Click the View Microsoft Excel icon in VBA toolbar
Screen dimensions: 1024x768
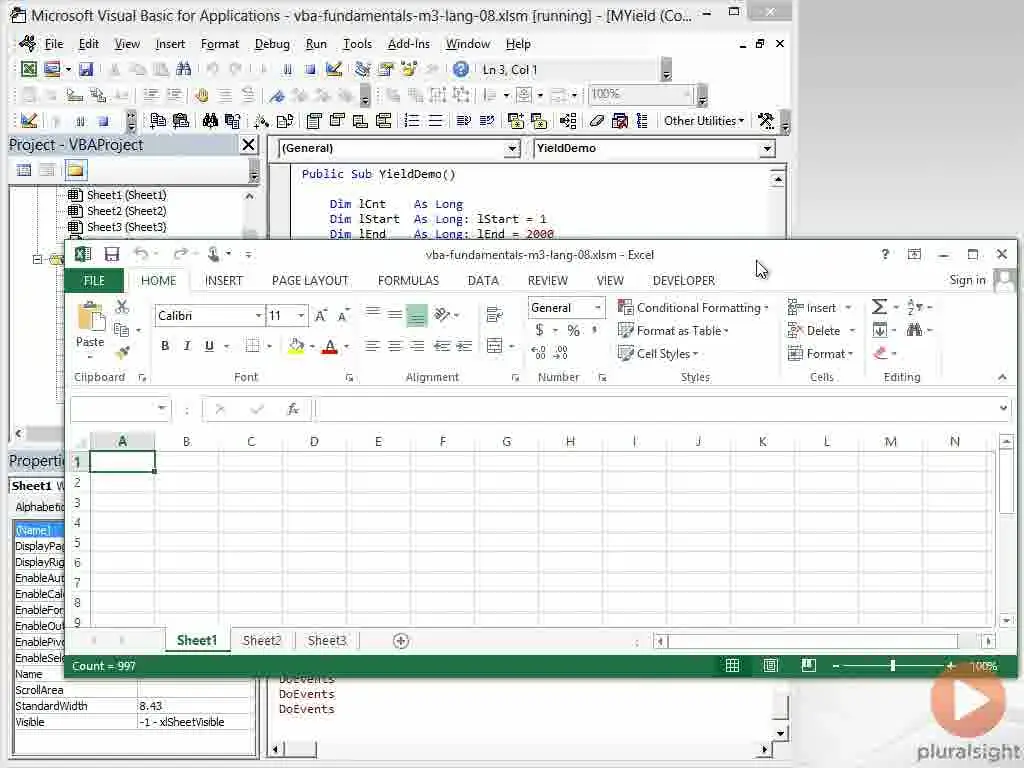coord(29,69)
